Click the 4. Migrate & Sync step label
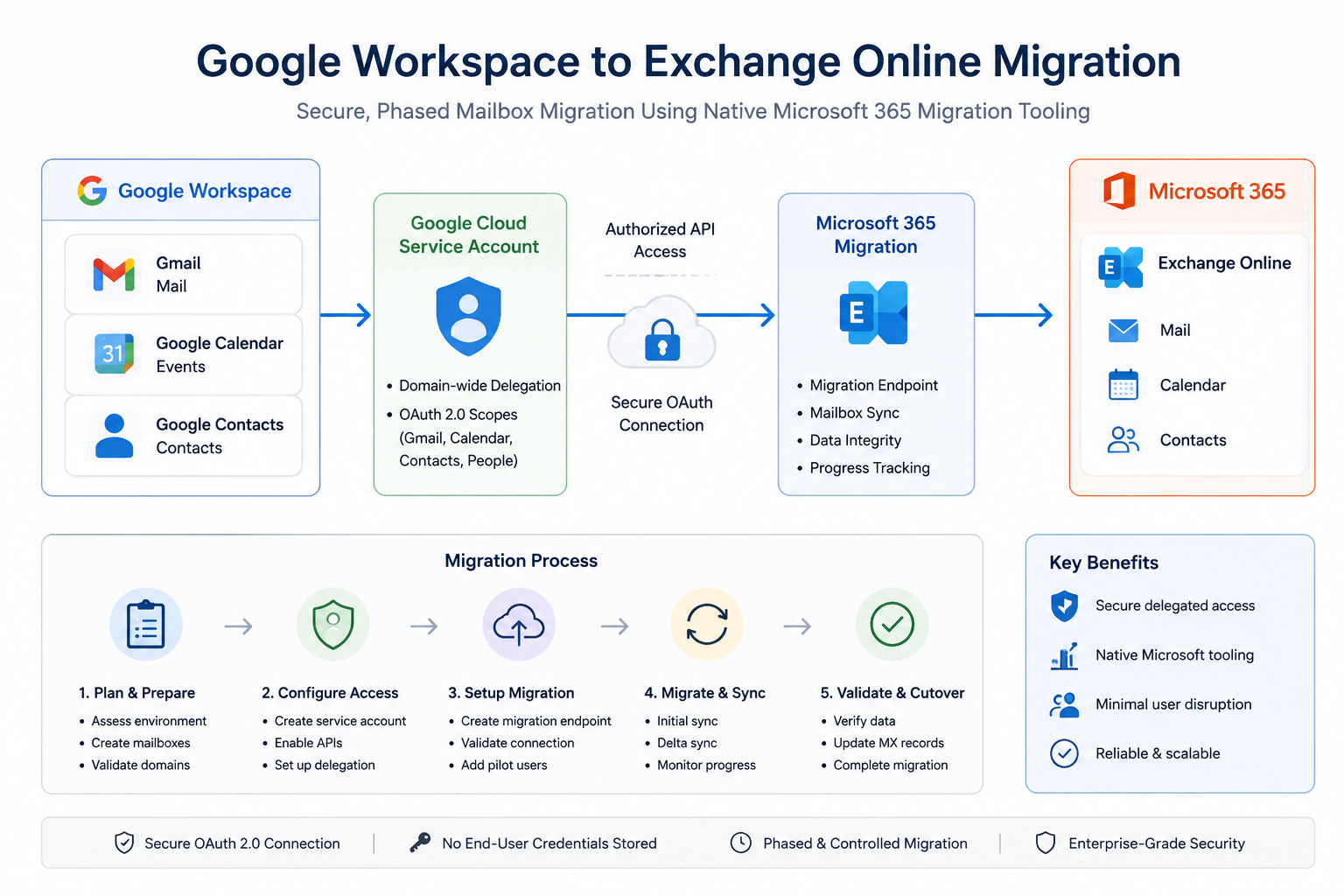This screenshot has width=1344, height=896. pyautogui.click(x=704, y=692)
